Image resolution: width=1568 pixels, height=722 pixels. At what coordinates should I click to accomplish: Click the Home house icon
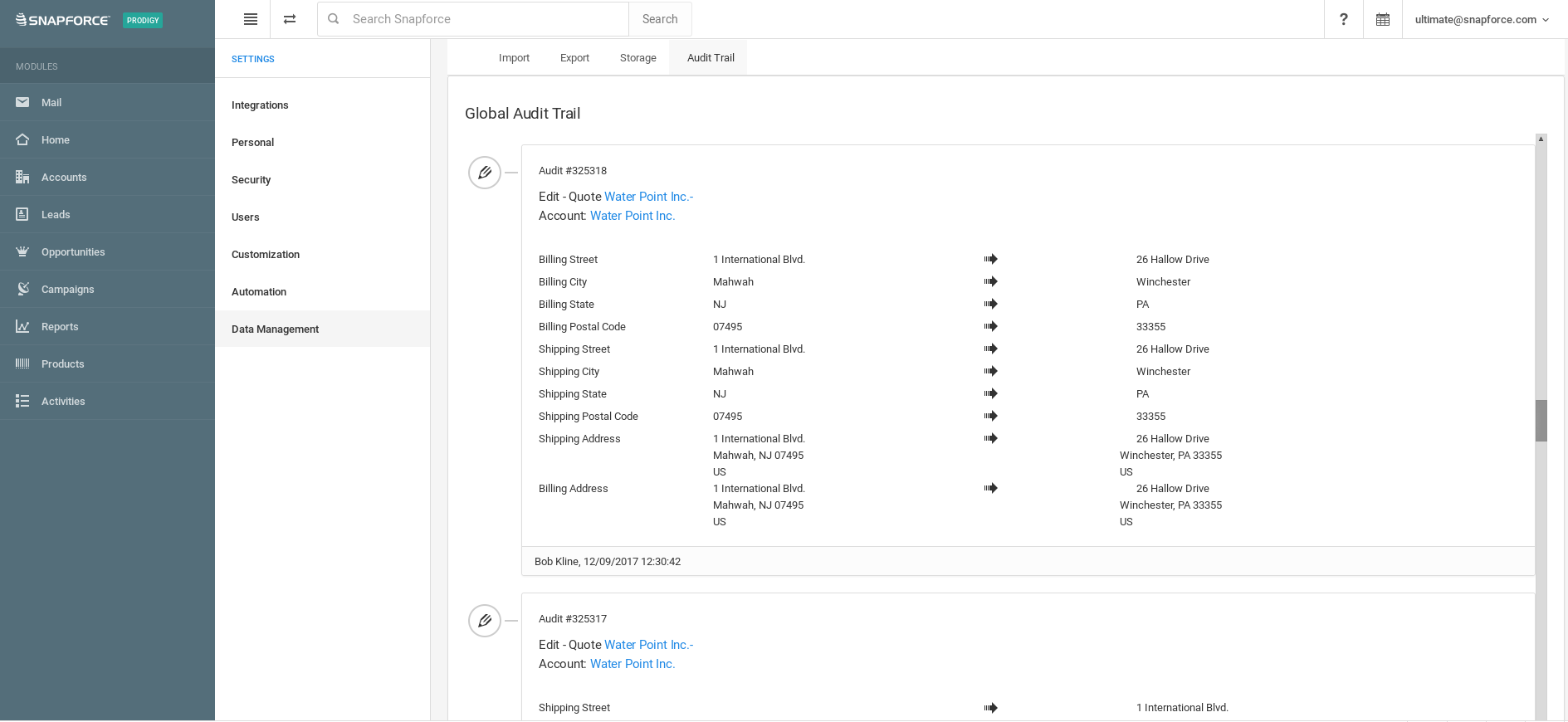[22, 139]
